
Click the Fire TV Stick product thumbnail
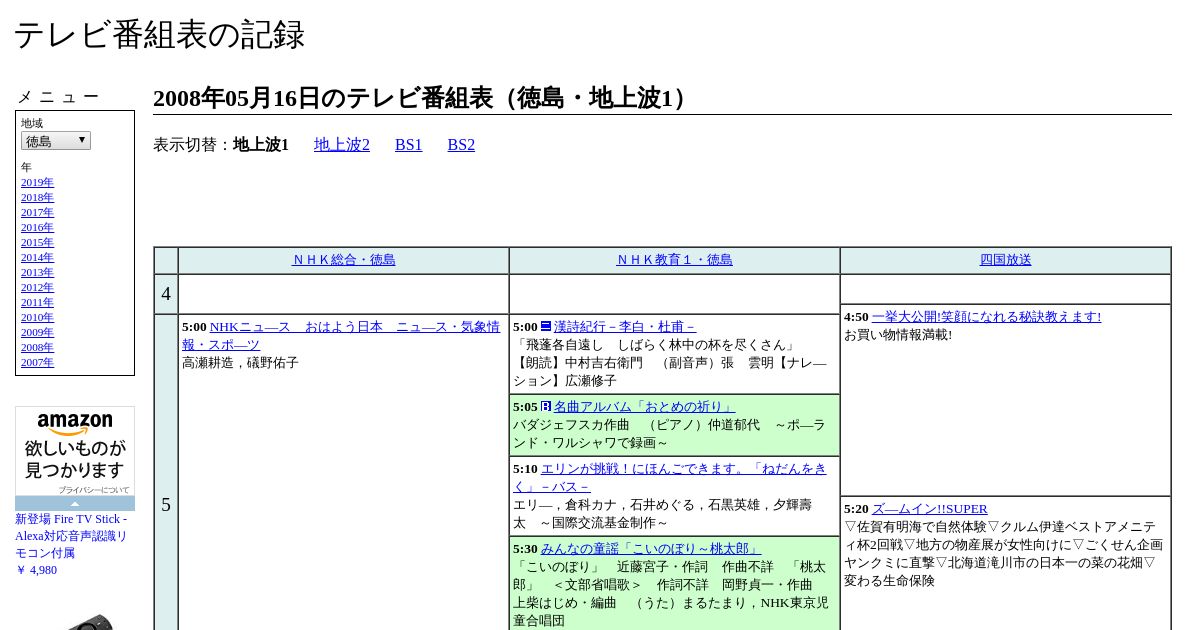(90, 621)
